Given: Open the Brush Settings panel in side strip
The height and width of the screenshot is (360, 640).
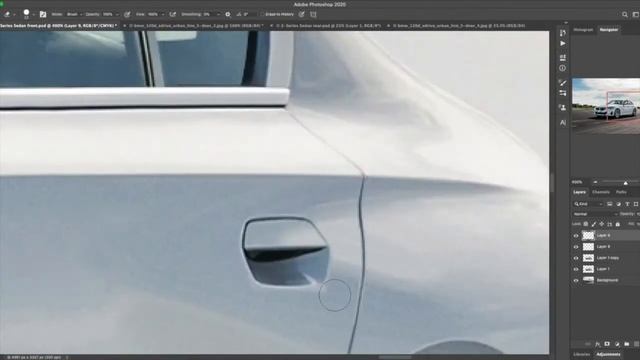Looking at the screenshot, I should 563,83.
